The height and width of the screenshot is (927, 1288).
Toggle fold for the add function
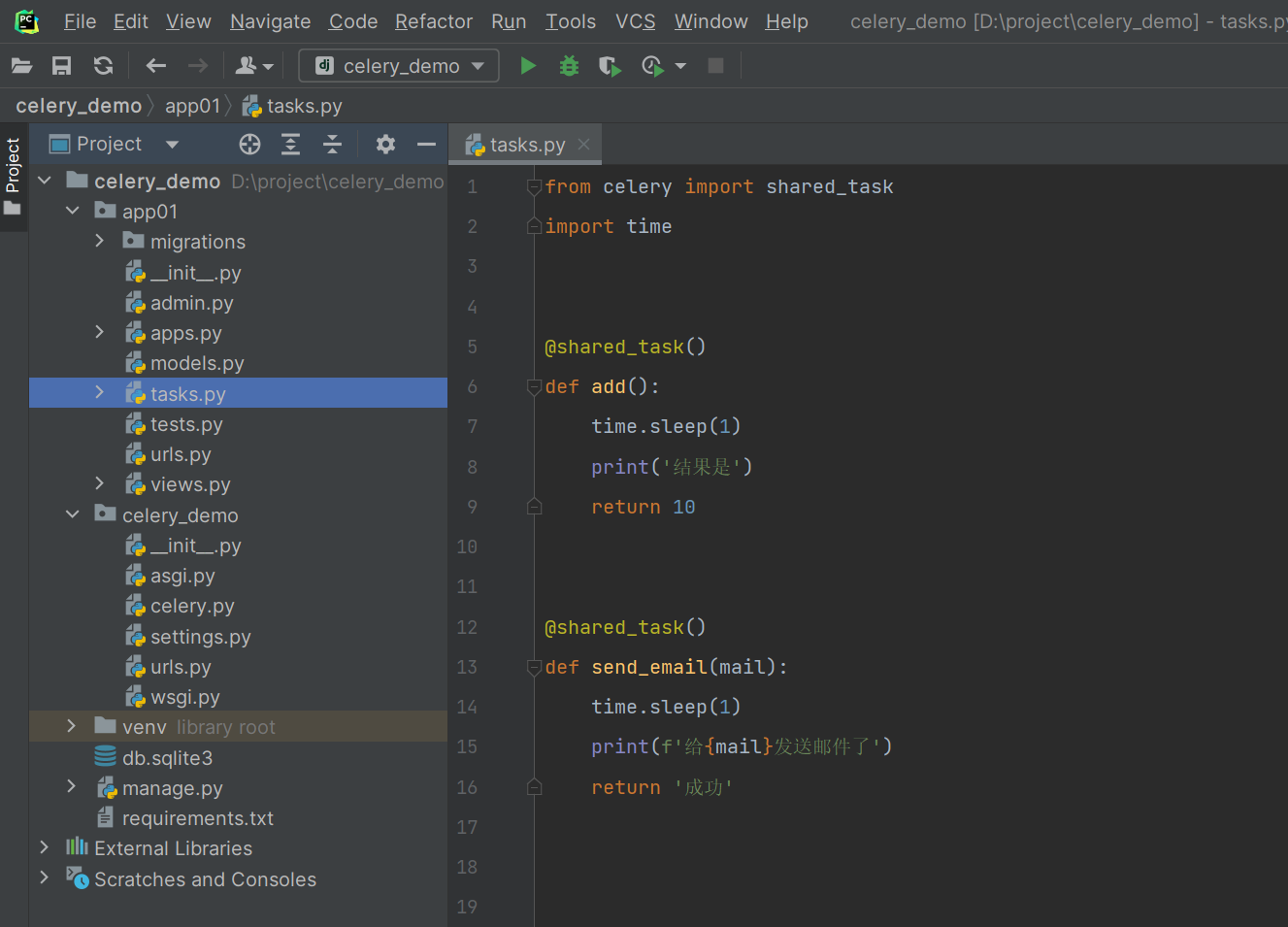534,387
